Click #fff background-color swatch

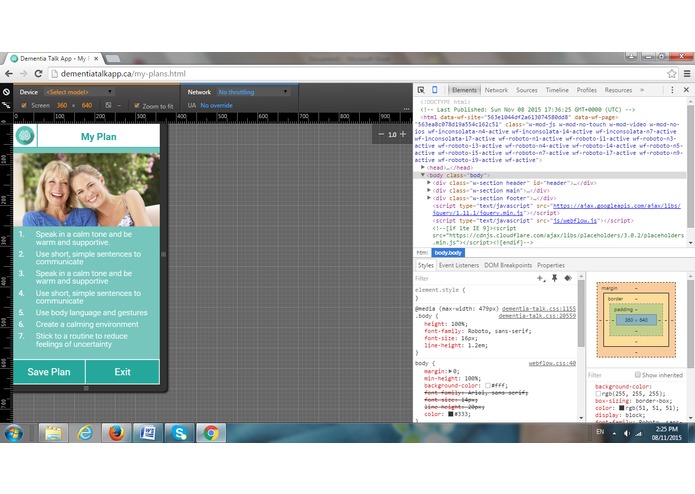click(x=488, y=385)
